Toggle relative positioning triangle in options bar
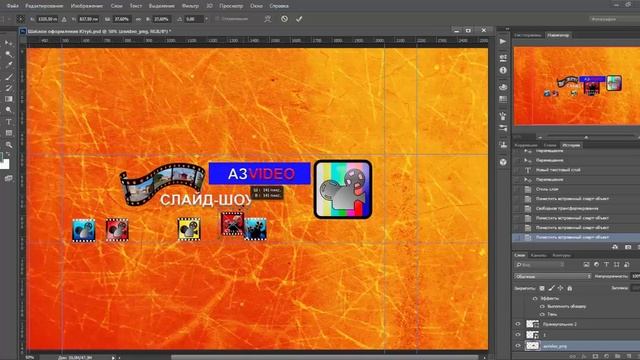Viewport: 640px width, 360px height. point(64,19)
